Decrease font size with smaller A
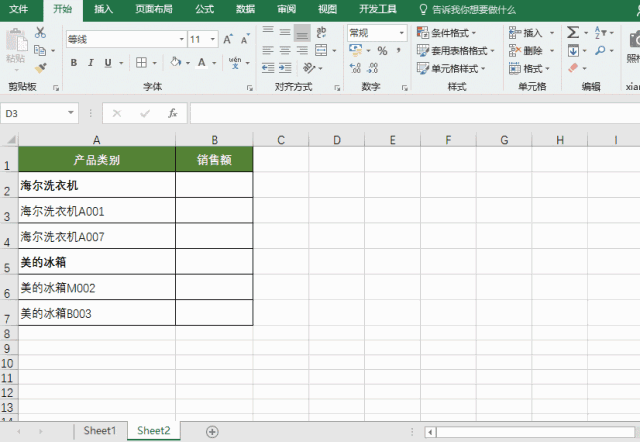 pos(245,39)
